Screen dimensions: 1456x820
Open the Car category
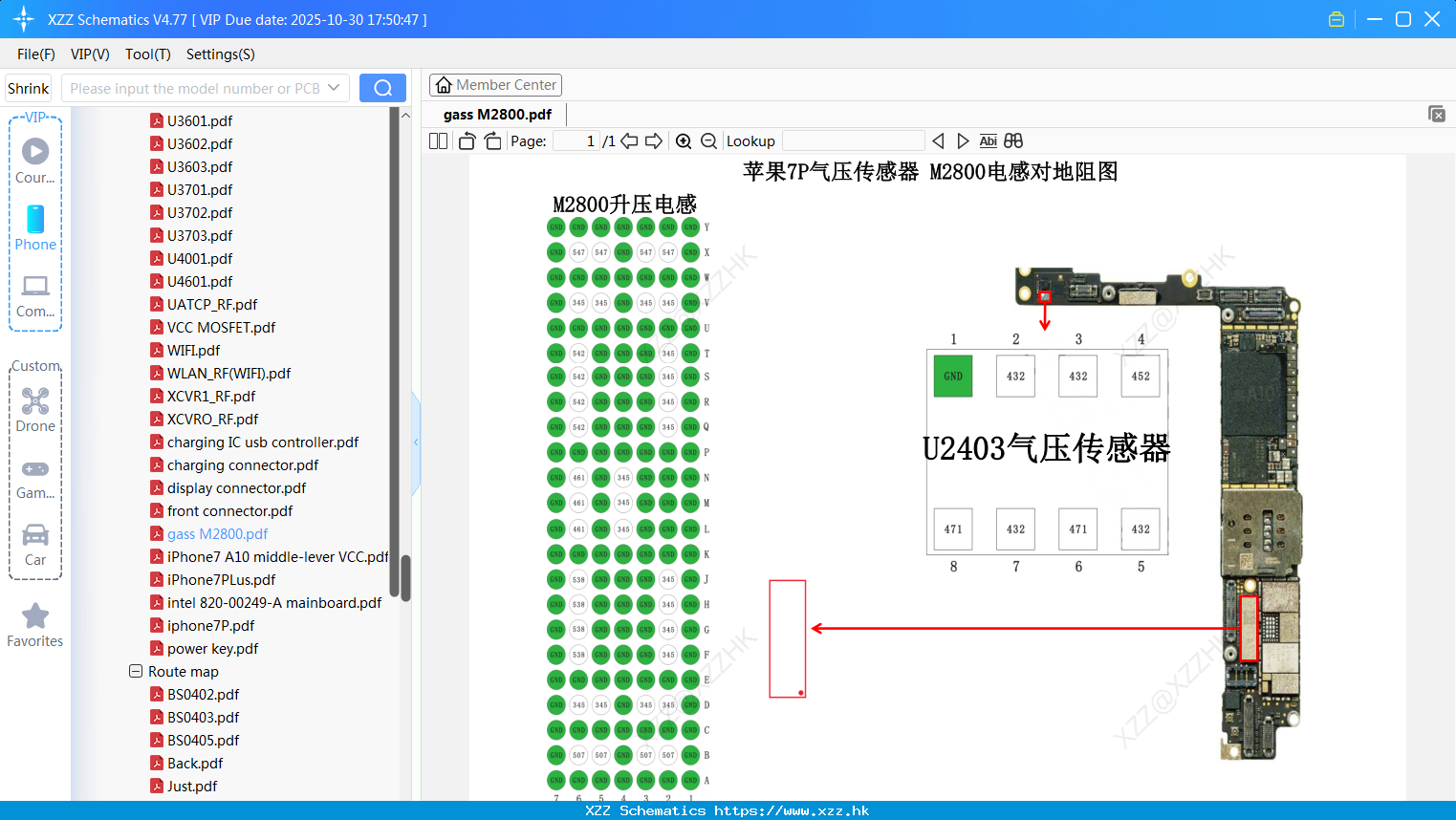35,546
